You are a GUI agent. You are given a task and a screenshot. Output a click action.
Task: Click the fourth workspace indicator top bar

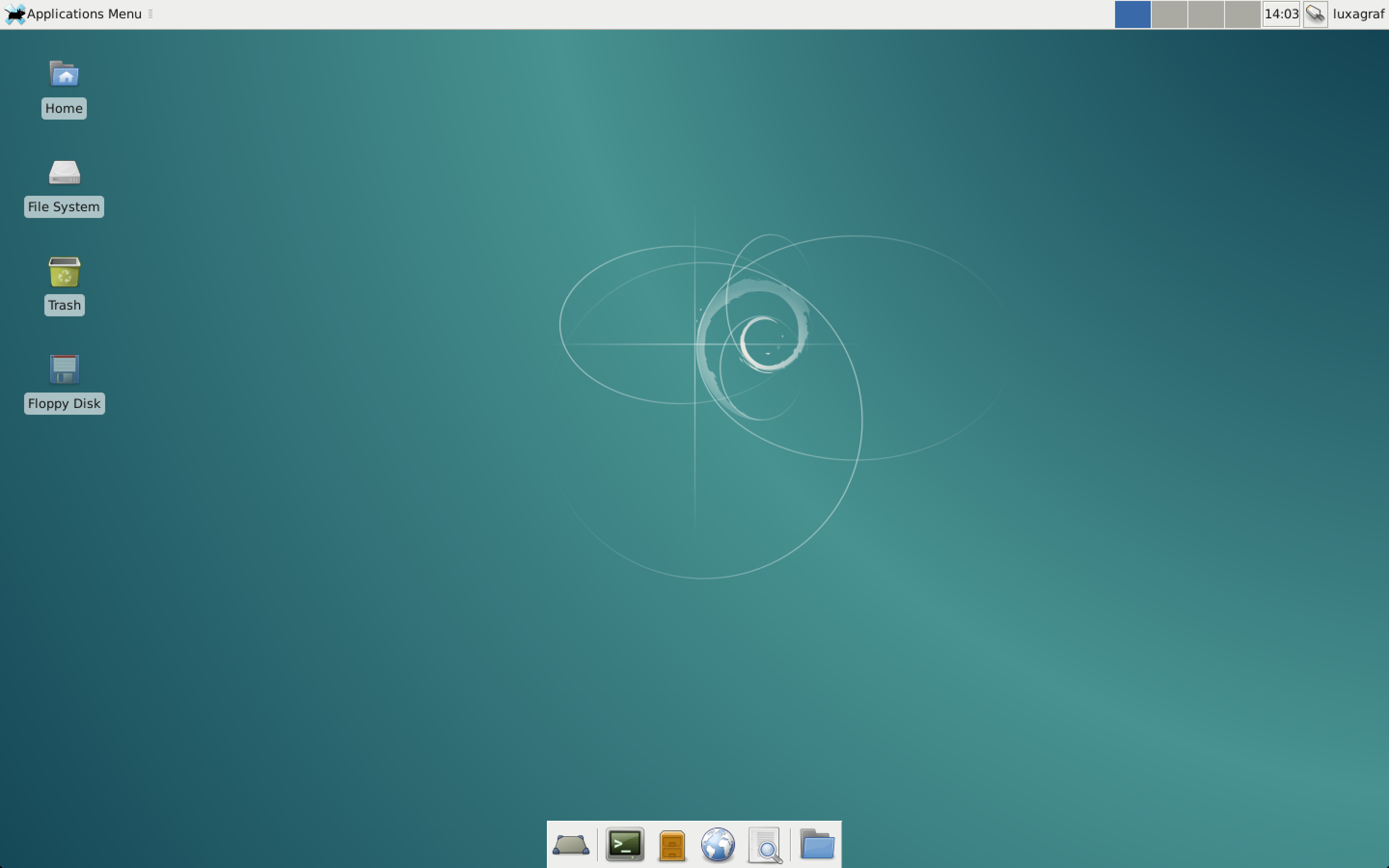(1244, 14)
